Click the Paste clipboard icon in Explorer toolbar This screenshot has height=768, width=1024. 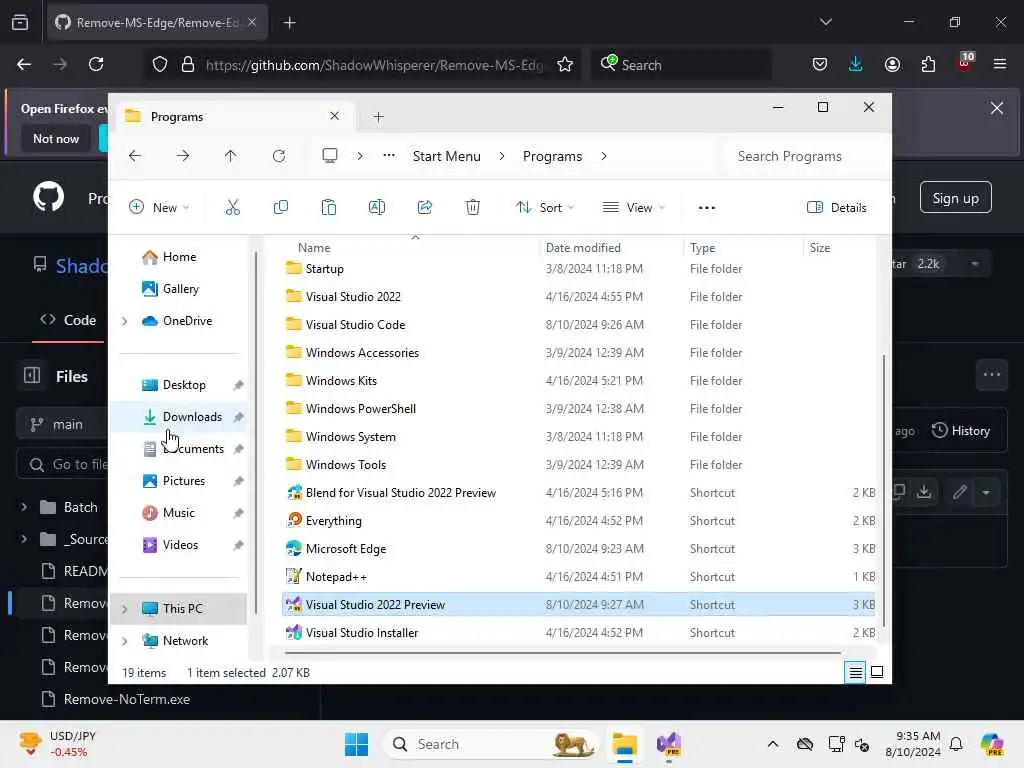click(x=328, y=208)
